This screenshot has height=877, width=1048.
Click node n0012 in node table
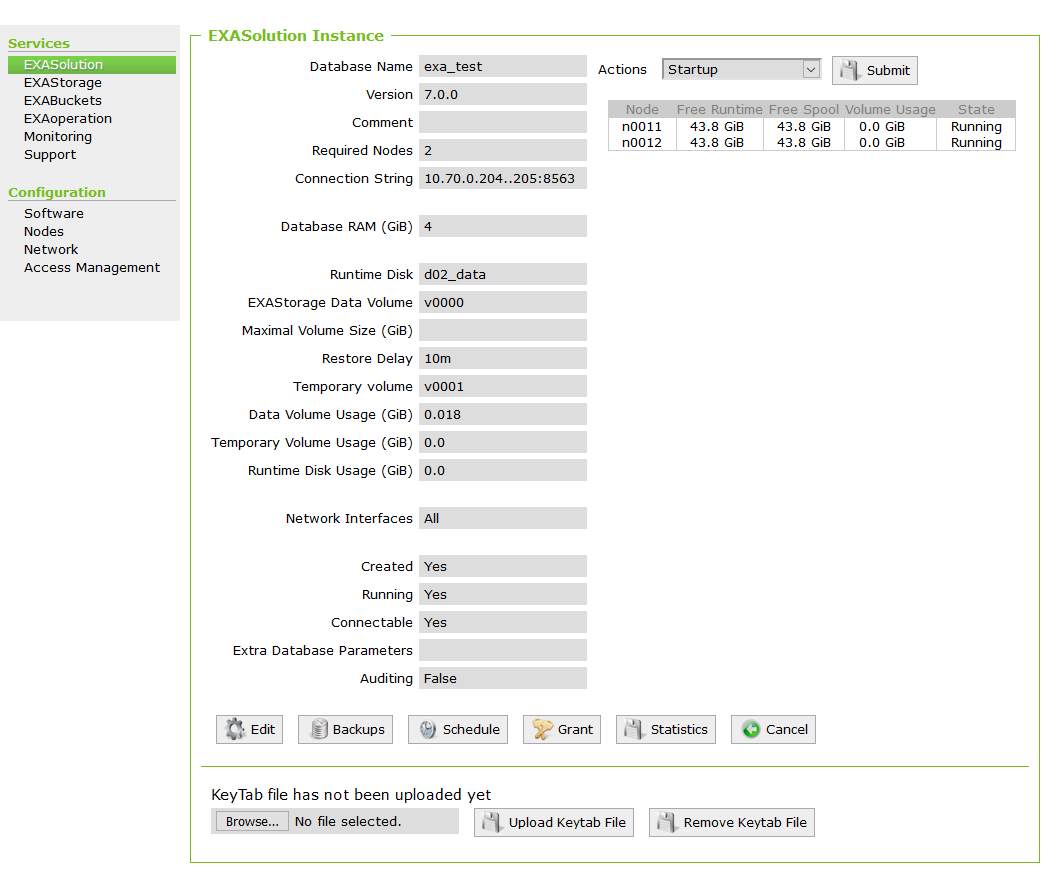[642, 143]
